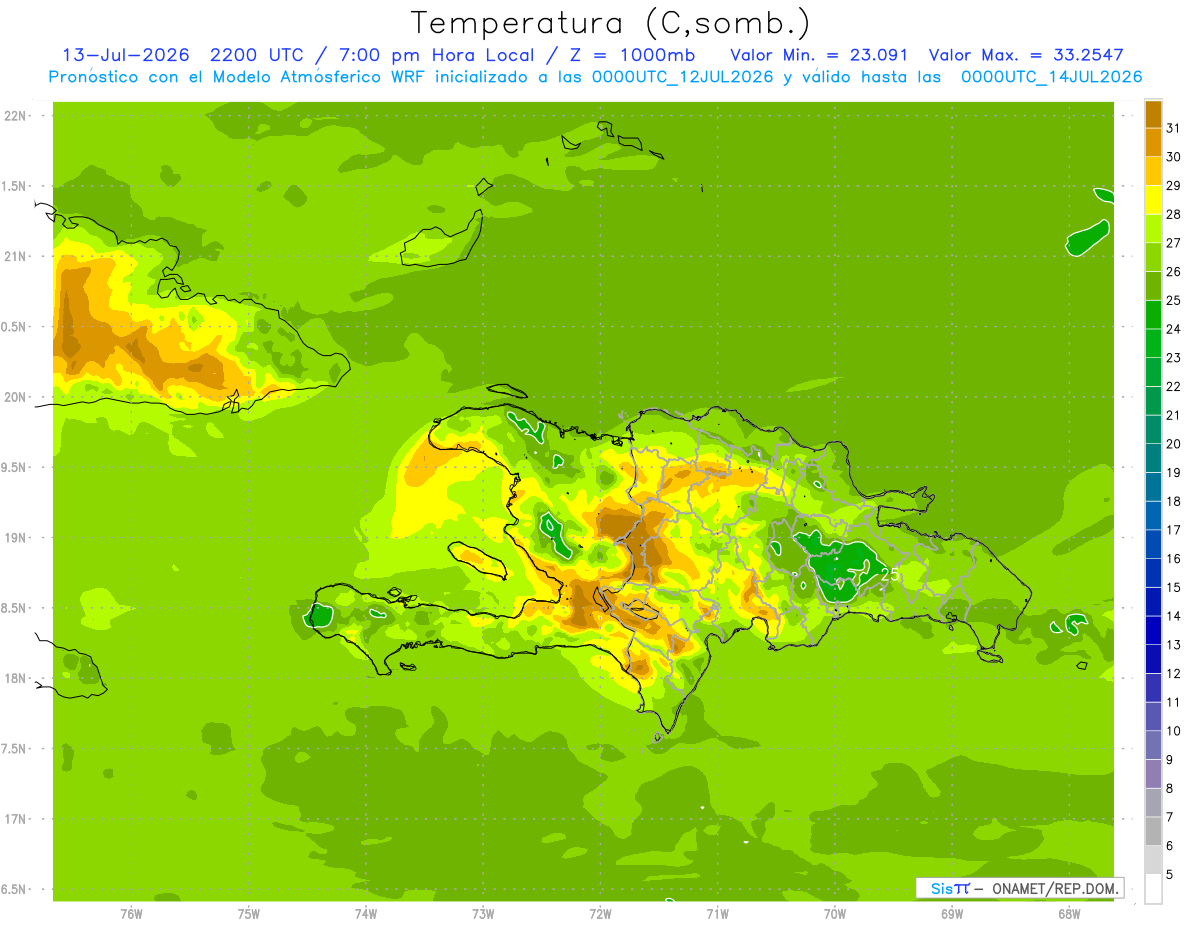This screenshot has height=927, width=1200.
Task: Click the colorbar label "20"
Action: tap(1173, 444)
